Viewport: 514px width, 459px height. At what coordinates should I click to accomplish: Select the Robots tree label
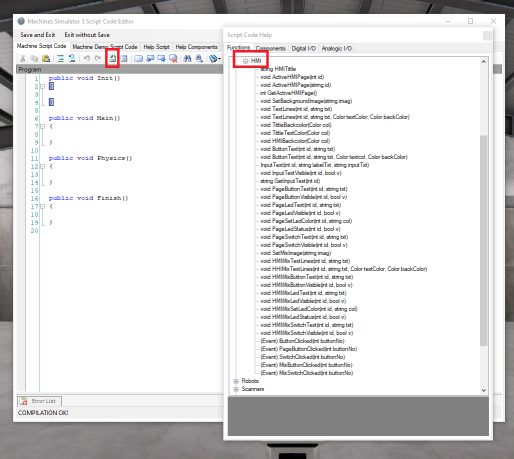250,381
